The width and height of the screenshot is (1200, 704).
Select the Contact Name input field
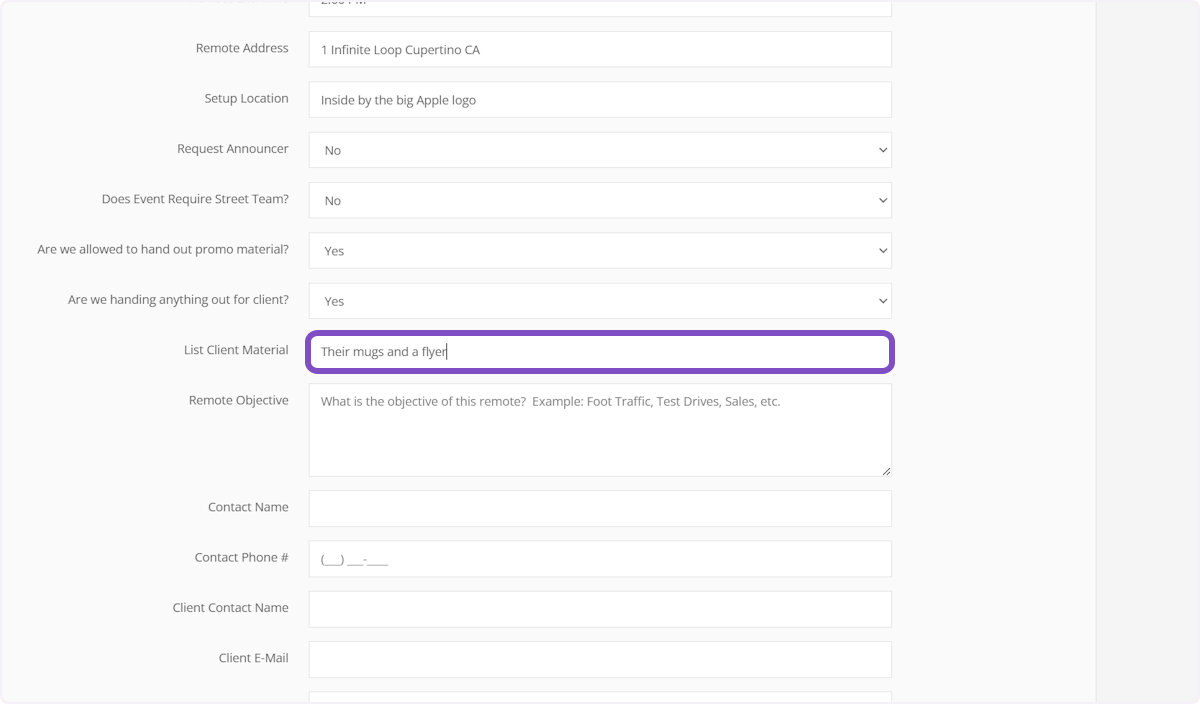pos(599,508)
